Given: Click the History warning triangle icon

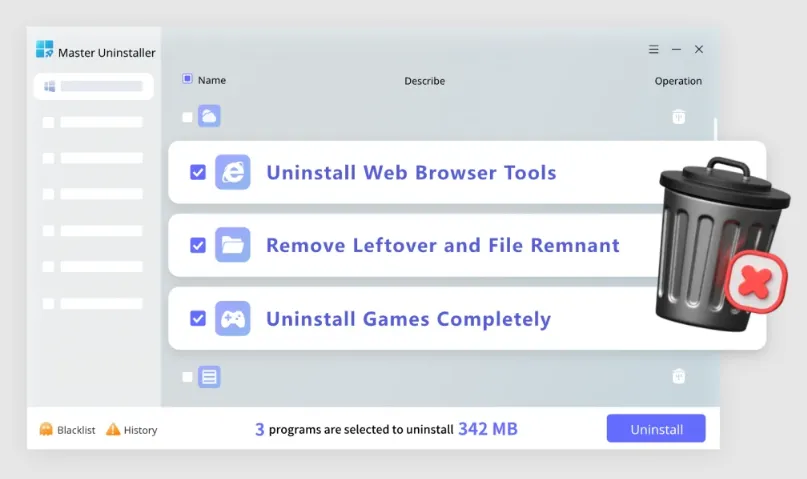Looking at the screenshot, I should coord(113,429).
